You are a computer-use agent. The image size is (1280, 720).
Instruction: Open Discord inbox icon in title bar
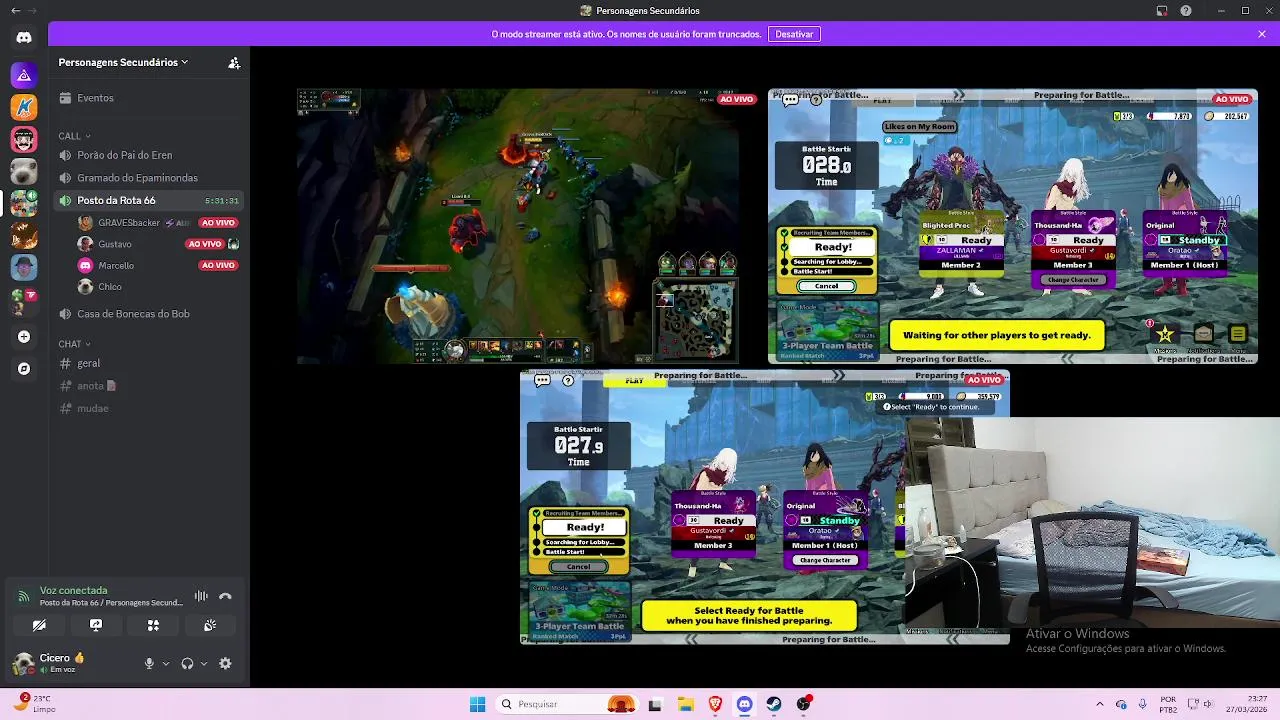1162,10
